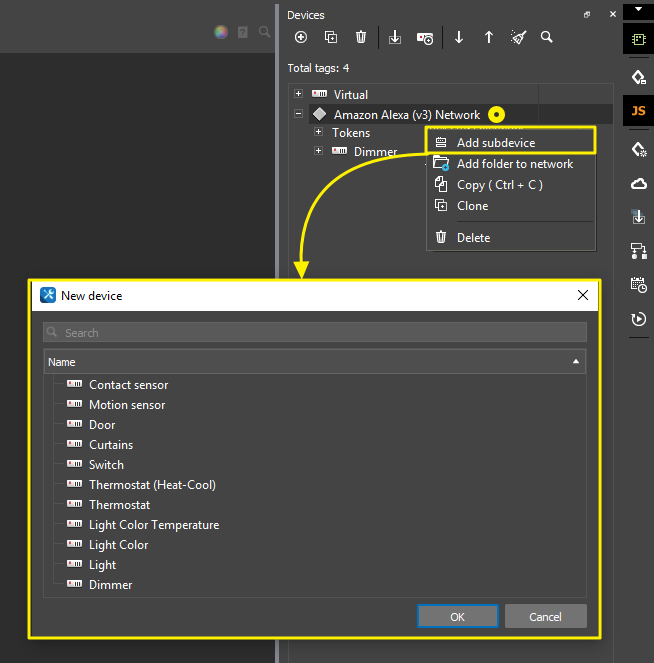Click the OK button
The width and height of the screenshot is (654, 663).
click(457, 616)
